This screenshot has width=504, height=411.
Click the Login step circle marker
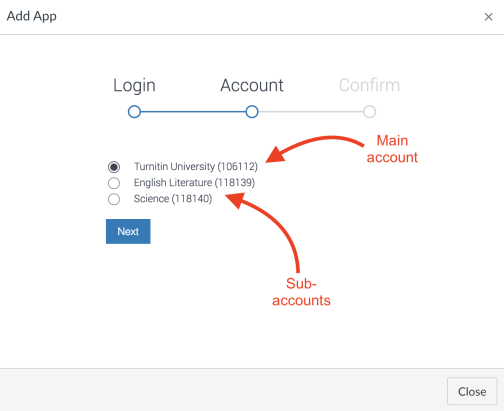(x=134, y=112)
